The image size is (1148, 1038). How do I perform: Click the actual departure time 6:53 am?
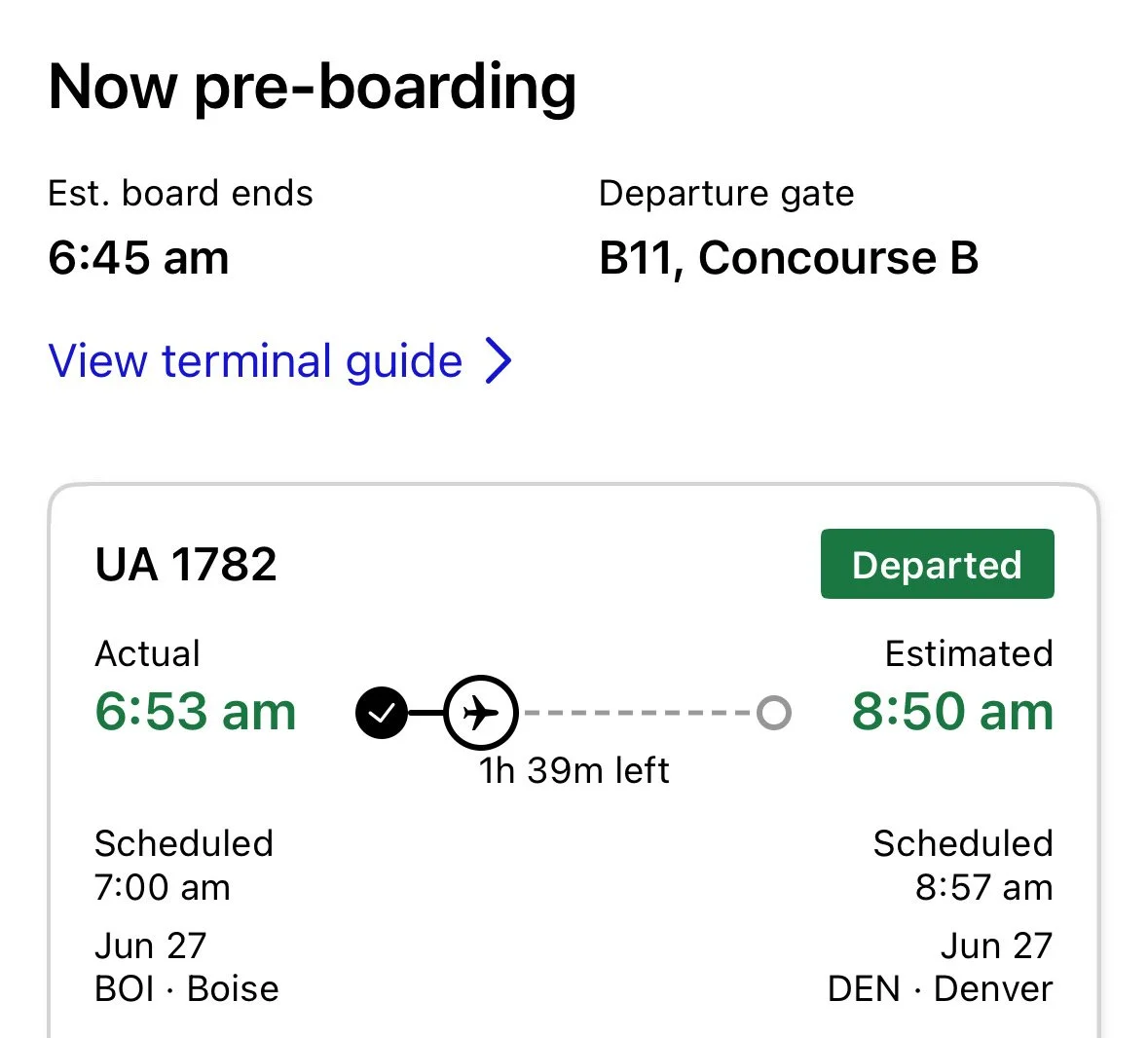196,711
